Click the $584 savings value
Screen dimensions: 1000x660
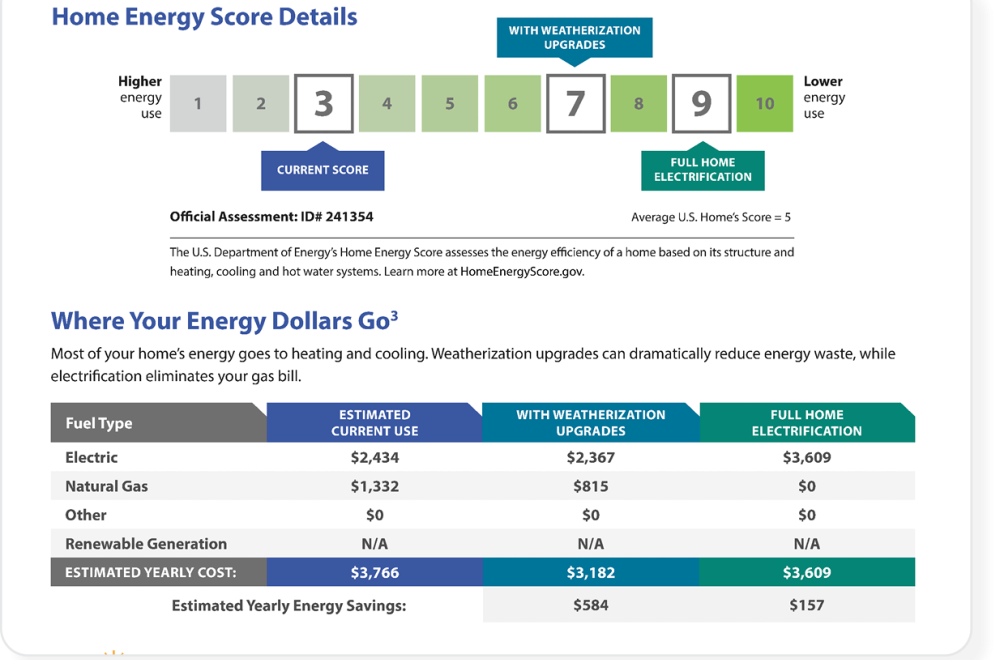tap(591, 605)
